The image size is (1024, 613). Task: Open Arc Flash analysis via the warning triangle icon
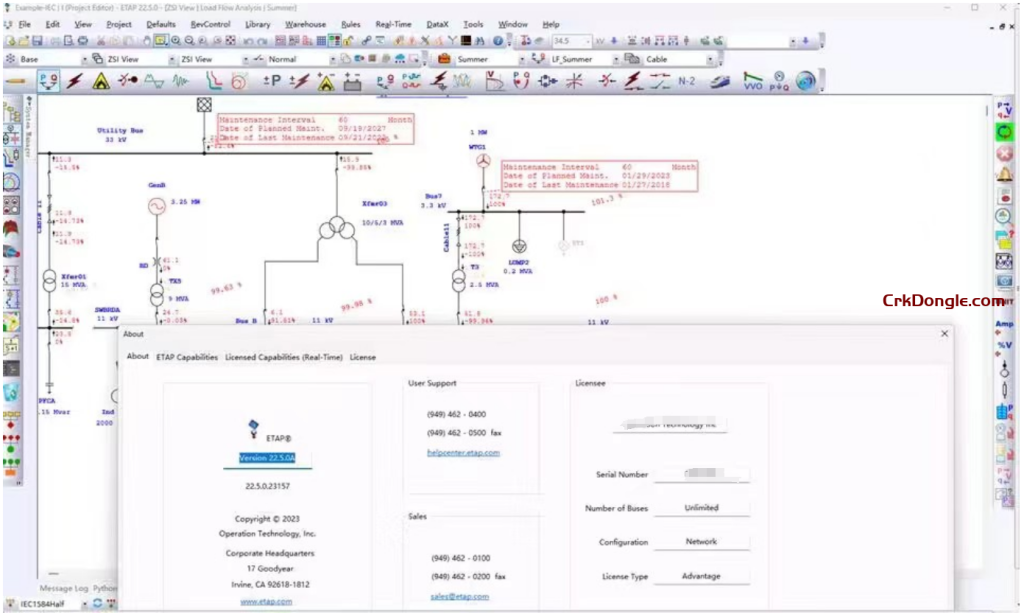coord(99,81)
